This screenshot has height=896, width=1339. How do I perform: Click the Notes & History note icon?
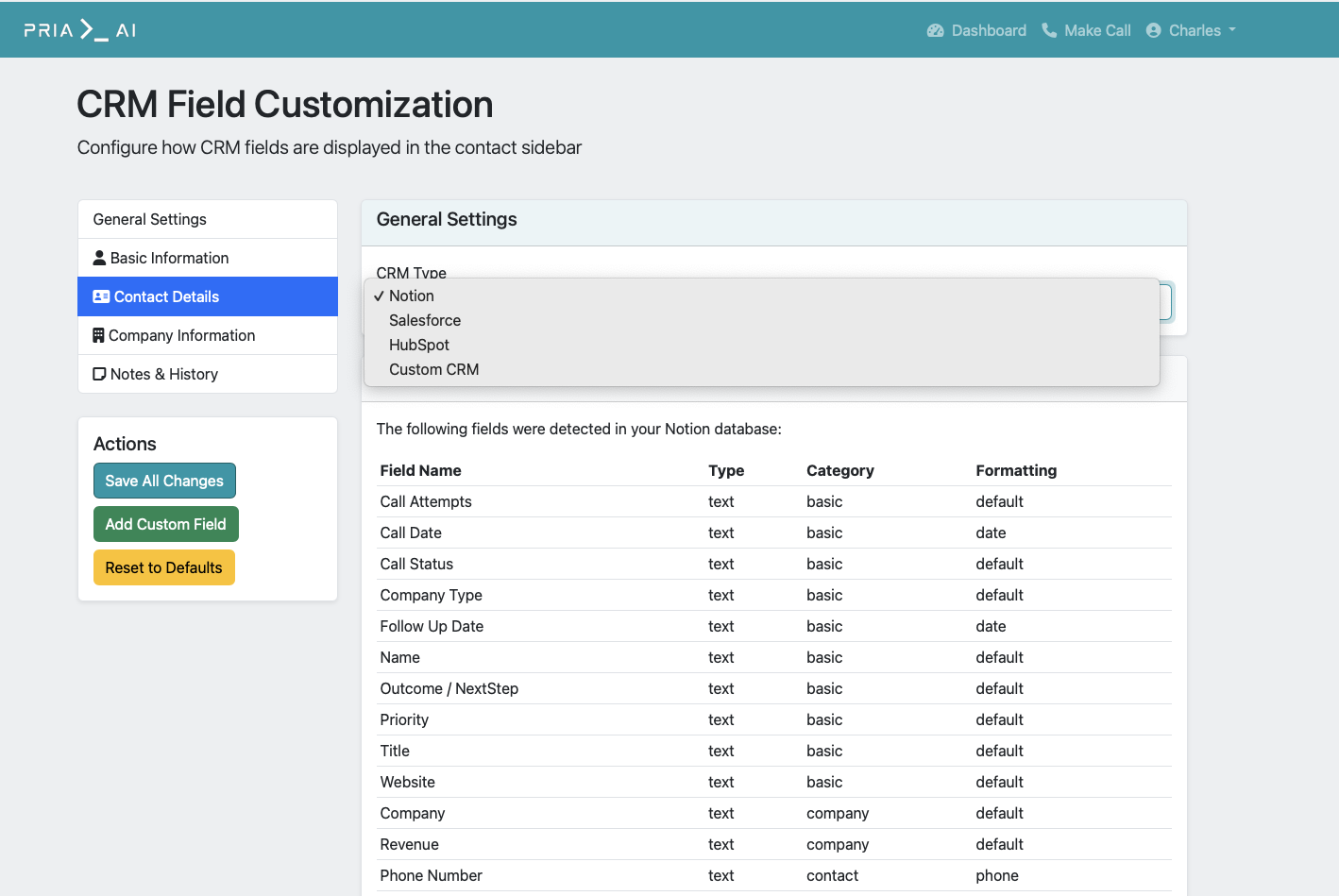(x=99, y=374)
